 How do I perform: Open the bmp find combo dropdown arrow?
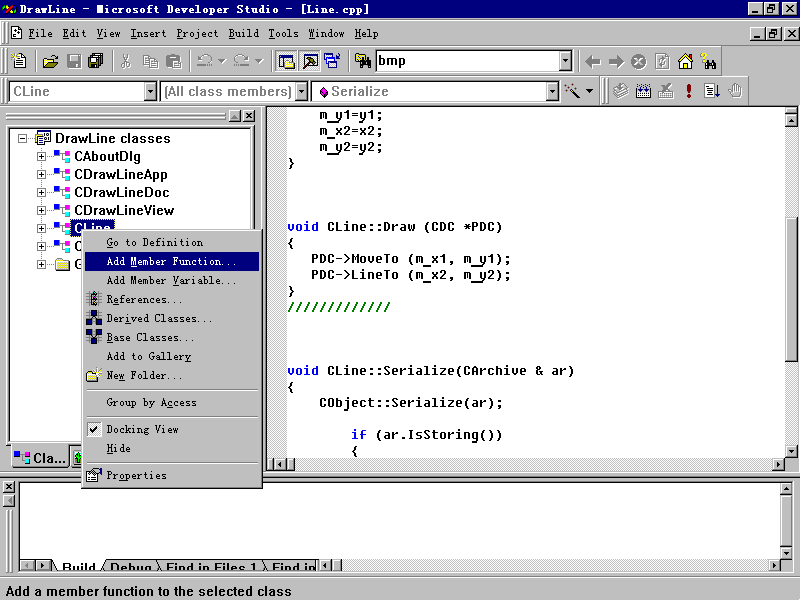coord(565,61)
